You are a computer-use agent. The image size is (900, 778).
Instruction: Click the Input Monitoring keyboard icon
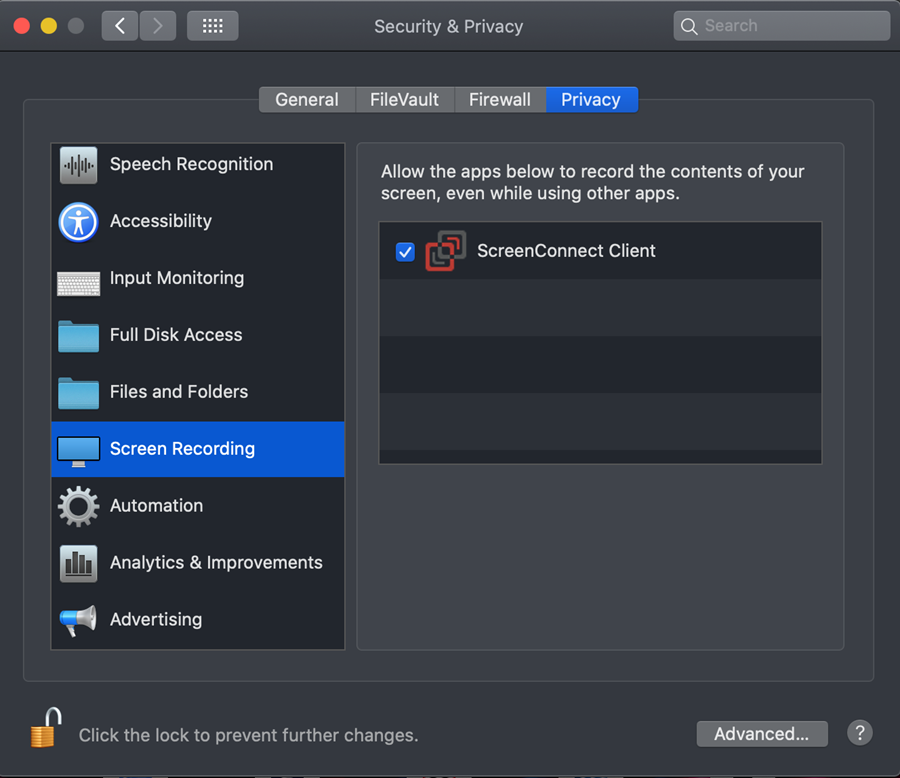pyautogui.click(x=79, y=284)
